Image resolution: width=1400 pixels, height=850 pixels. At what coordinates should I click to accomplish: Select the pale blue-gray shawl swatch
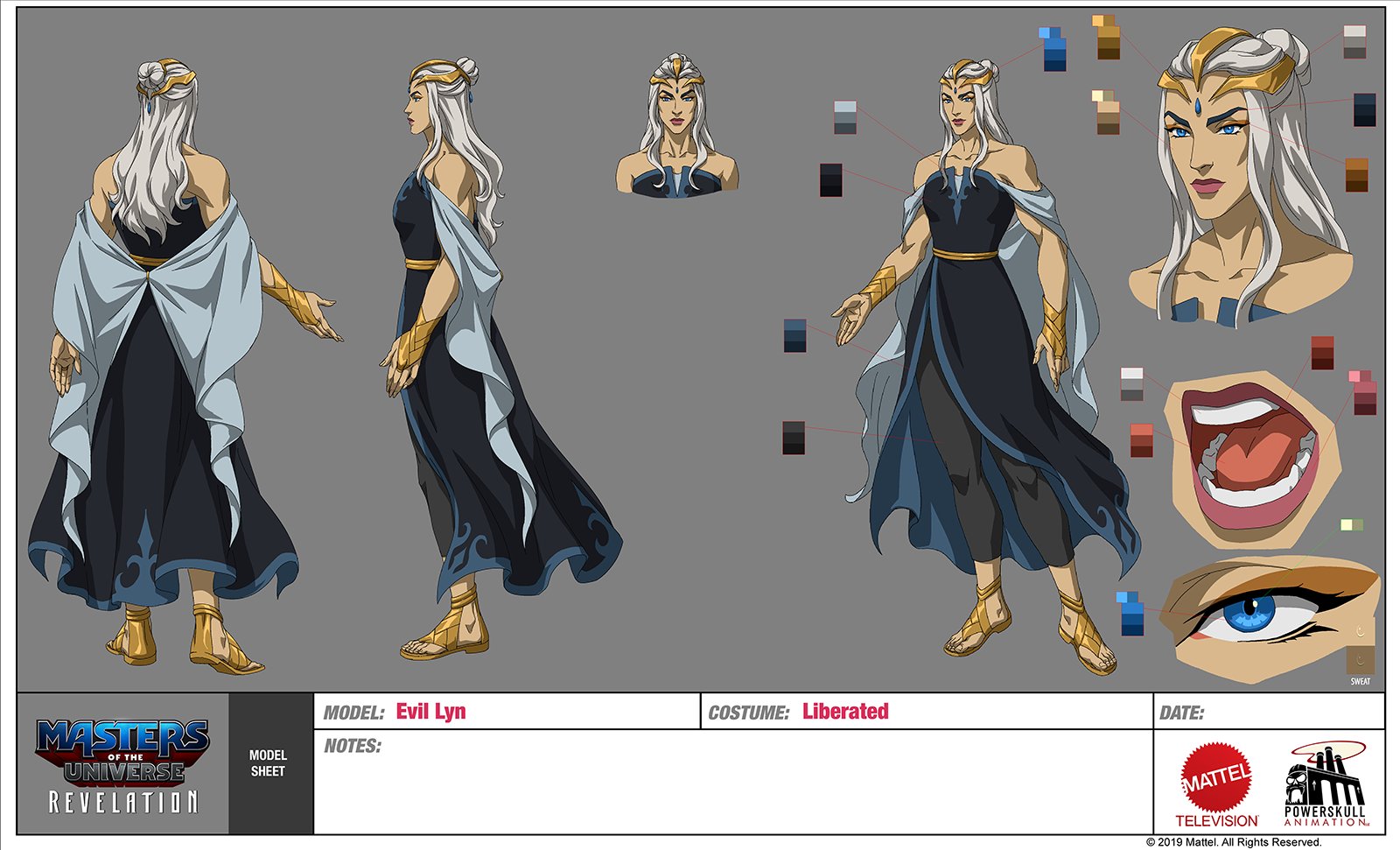[x=845, y=117]
